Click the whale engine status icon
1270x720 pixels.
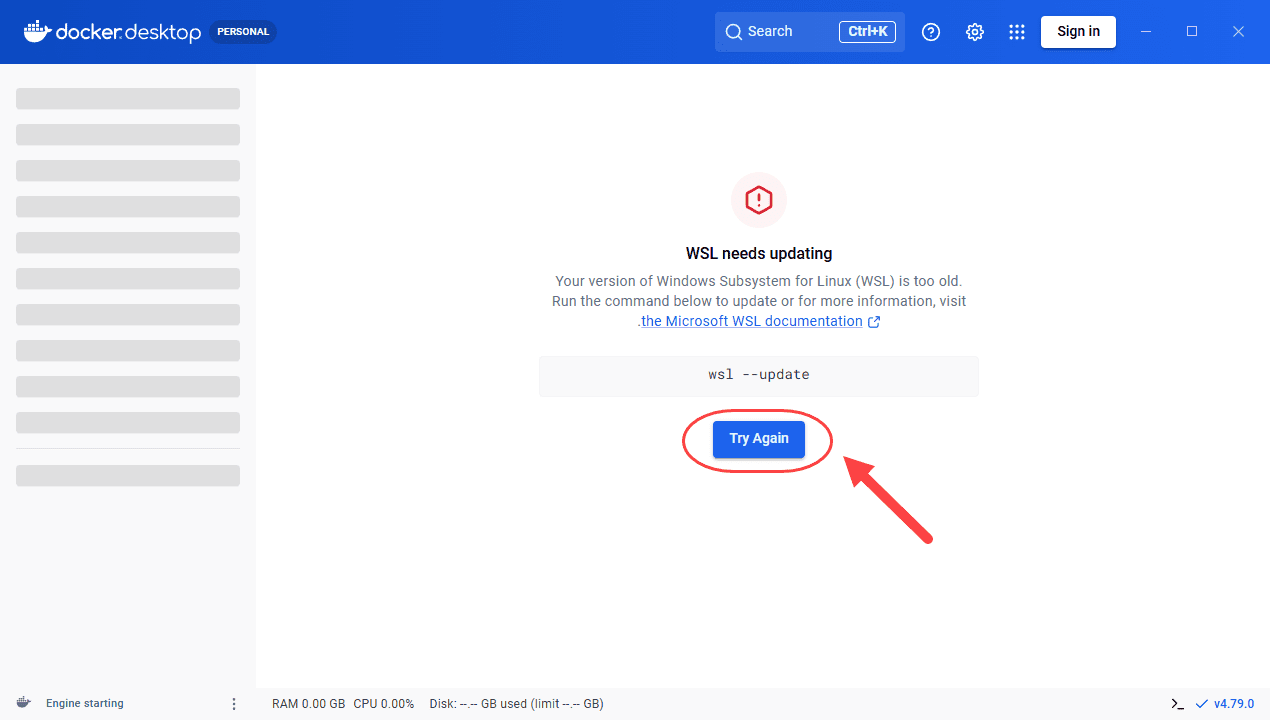[23, 703]
